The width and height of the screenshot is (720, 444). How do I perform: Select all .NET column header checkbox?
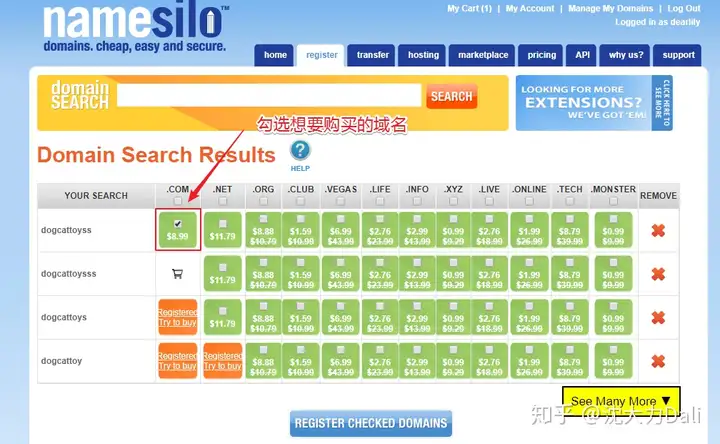(223, 201)
